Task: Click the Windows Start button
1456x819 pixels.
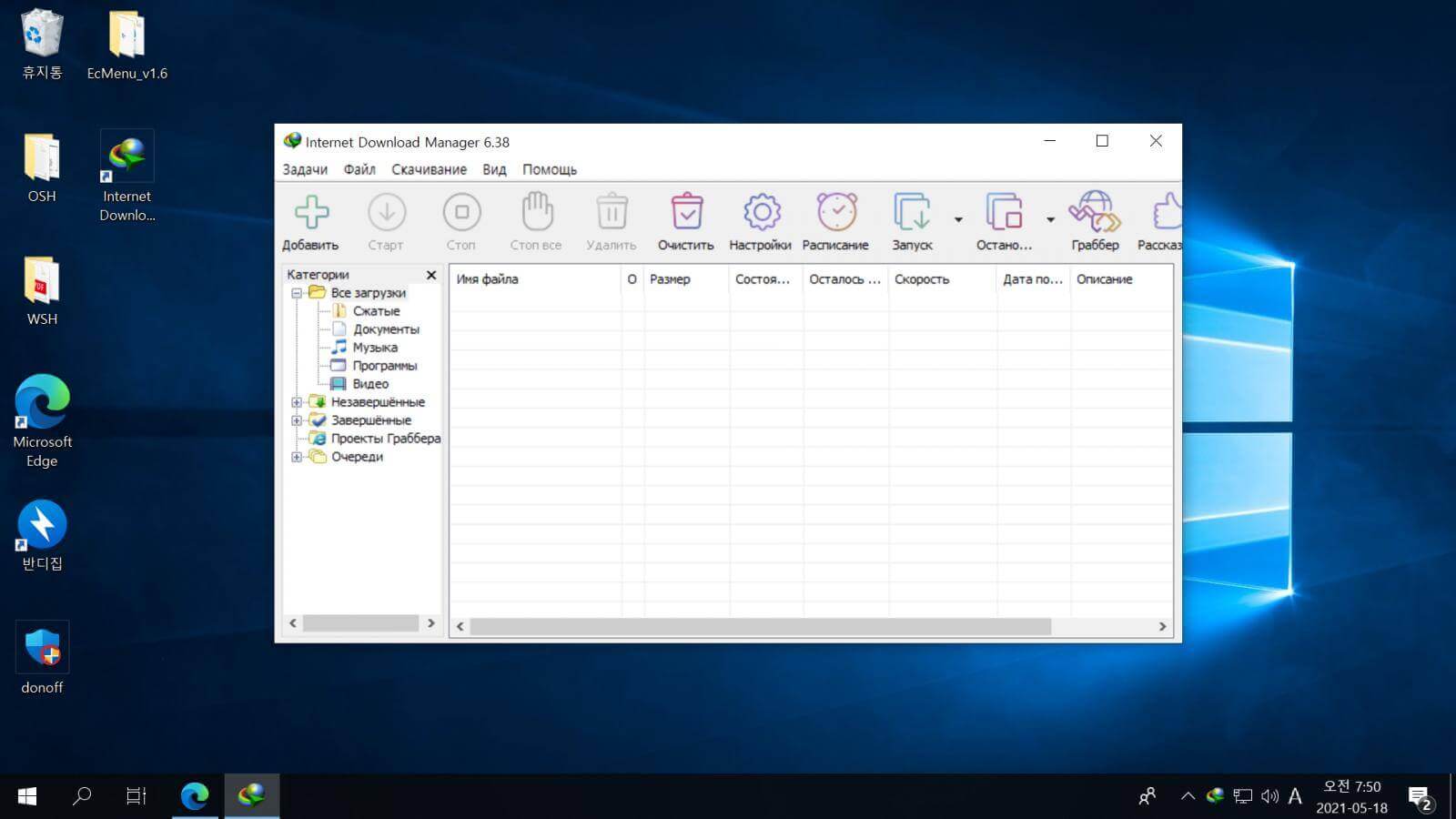Action: coord(27,796)
